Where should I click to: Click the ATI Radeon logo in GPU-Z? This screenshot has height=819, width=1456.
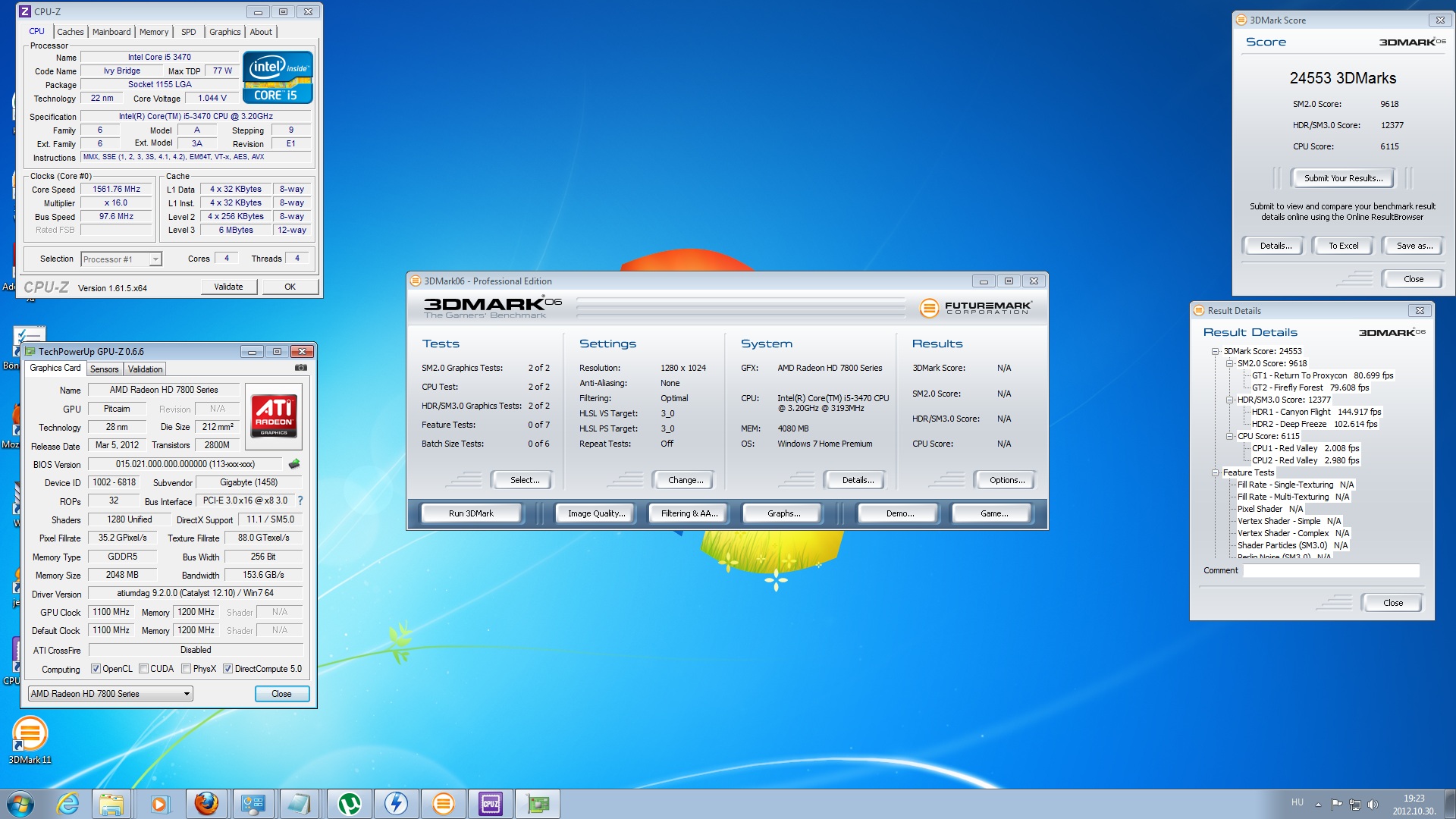coord(274,416)
